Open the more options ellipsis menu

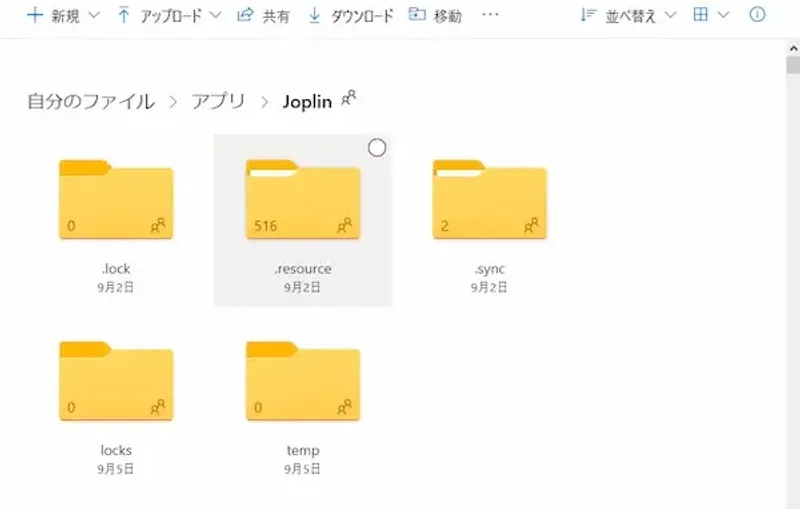(x=490, y=16)
